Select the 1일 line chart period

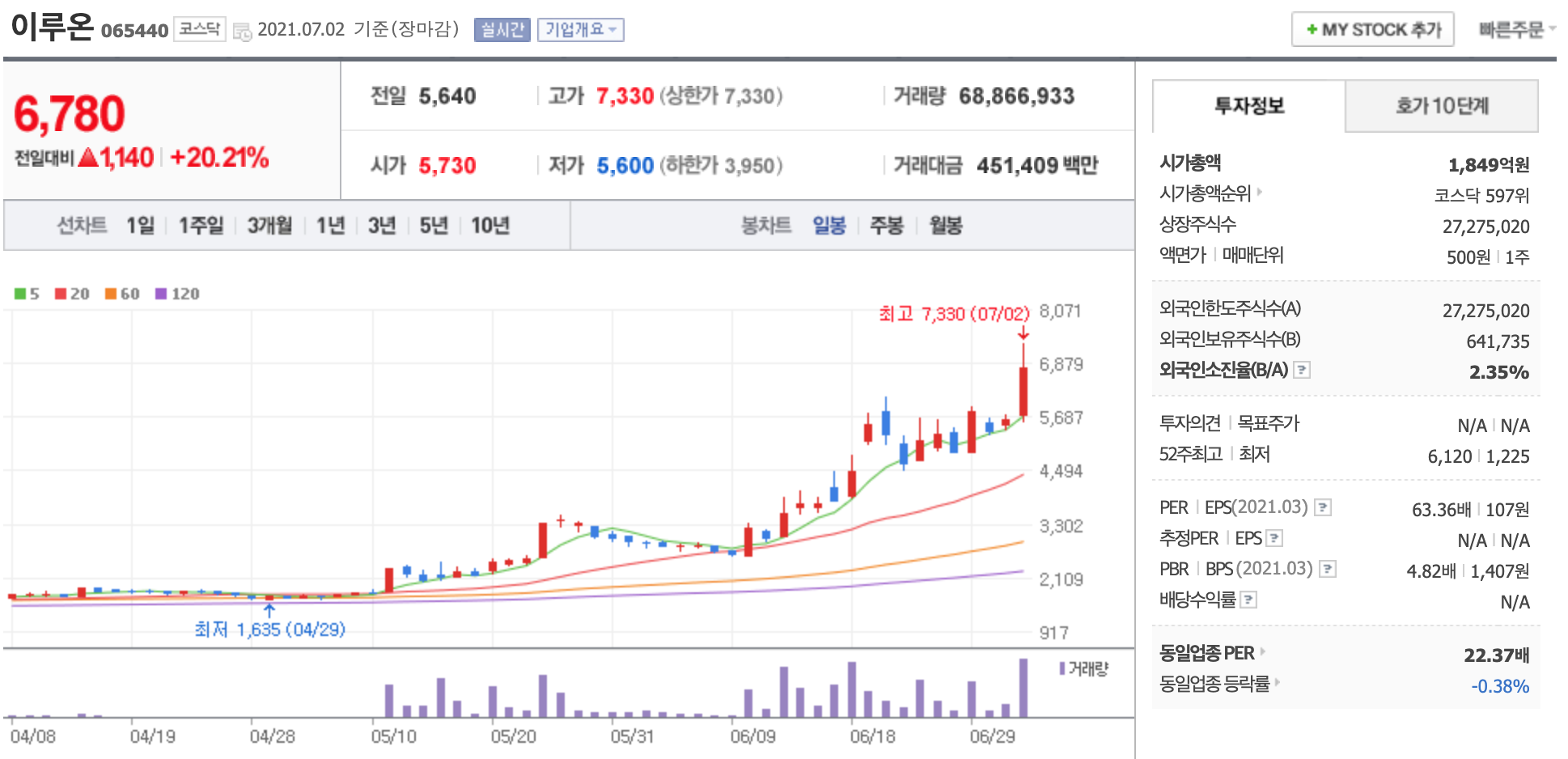[140, 225]
